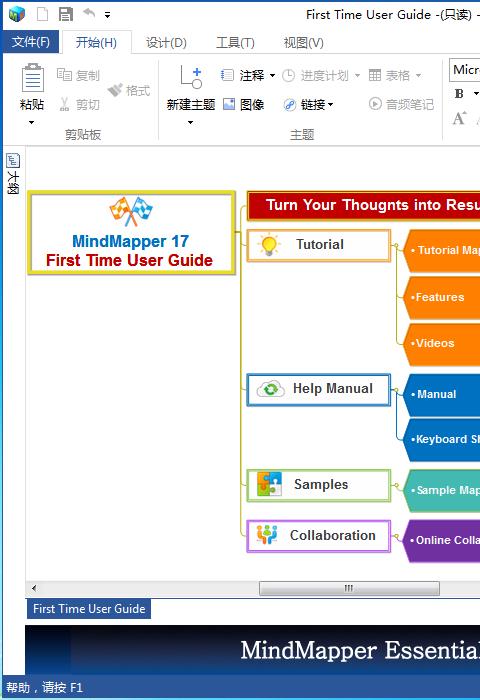
Task: Collapse the Tutorial branch toggle
Action: coord(395,246)
